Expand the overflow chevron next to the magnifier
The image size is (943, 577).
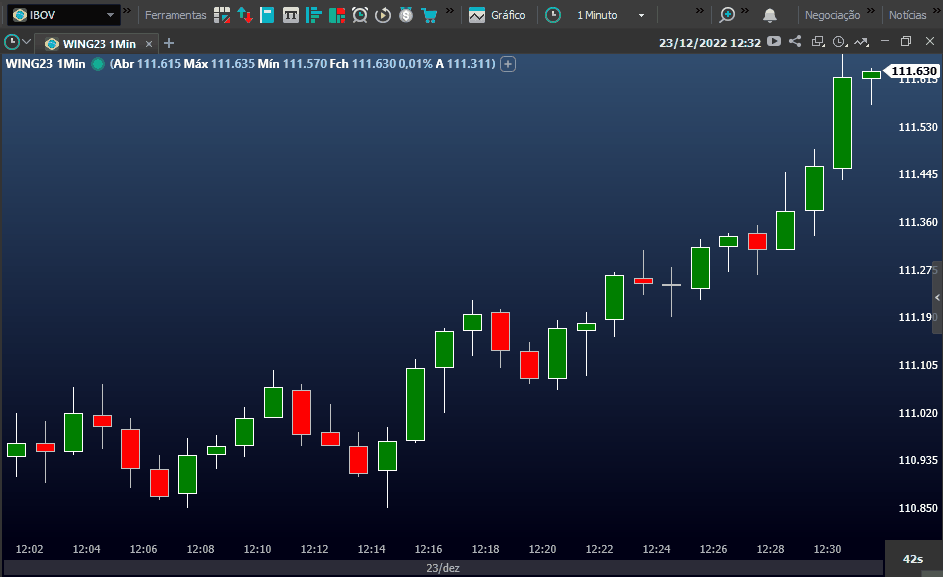click(x=745, y=11)
